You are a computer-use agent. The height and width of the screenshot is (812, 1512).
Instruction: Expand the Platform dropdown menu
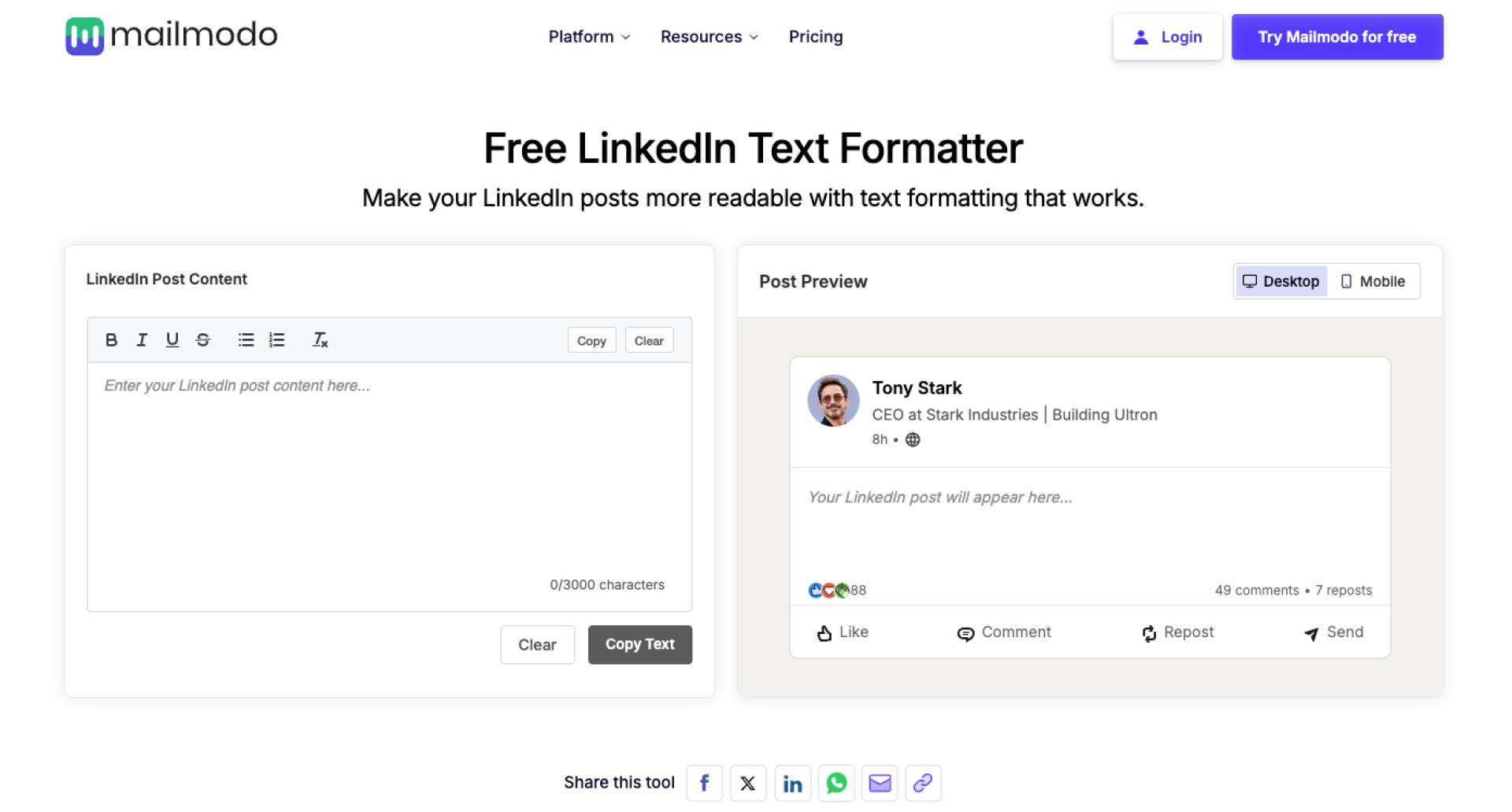(x=589, y=37)
